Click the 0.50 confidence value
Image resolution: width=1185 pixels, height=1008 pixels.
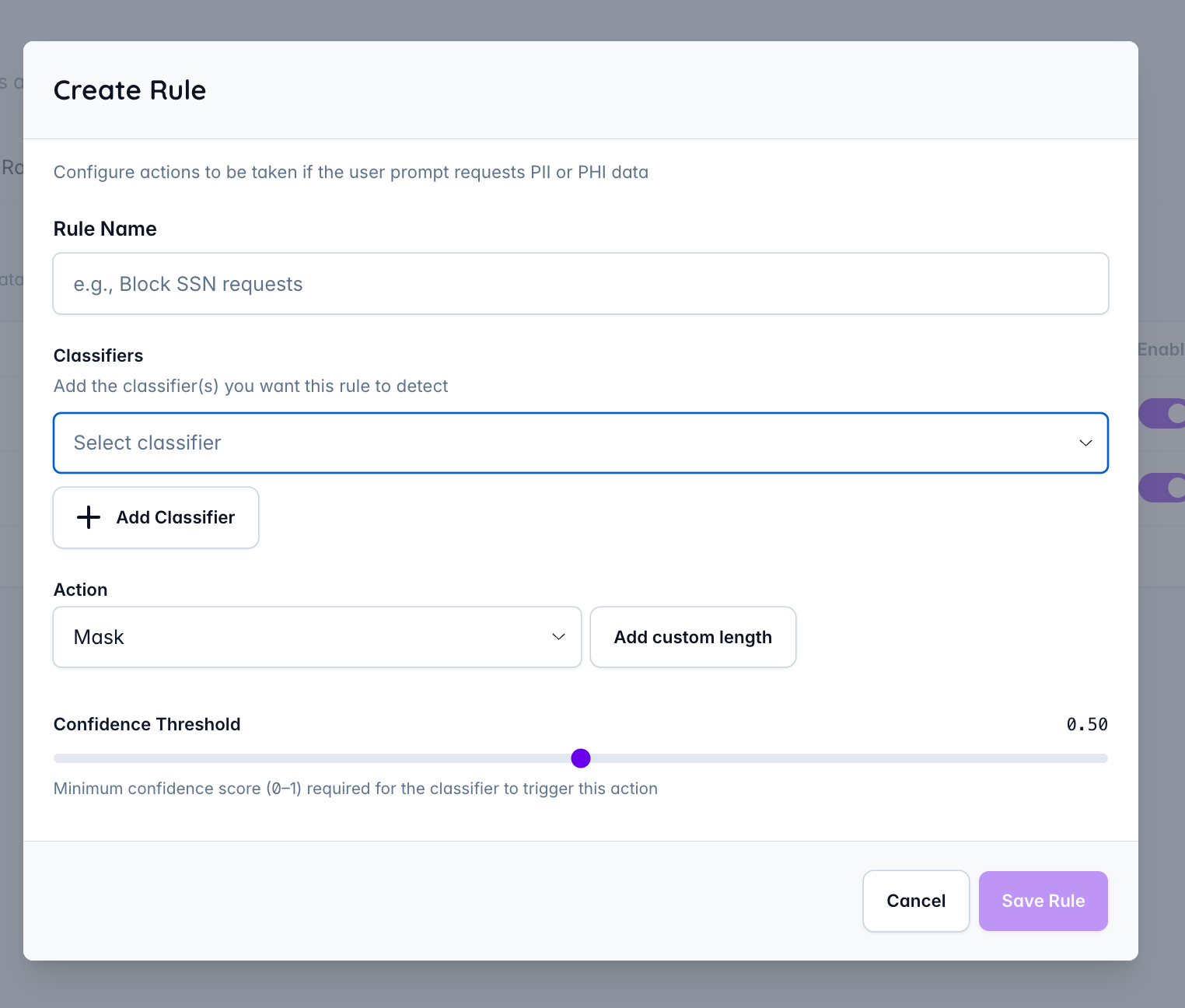point(1087,724)
